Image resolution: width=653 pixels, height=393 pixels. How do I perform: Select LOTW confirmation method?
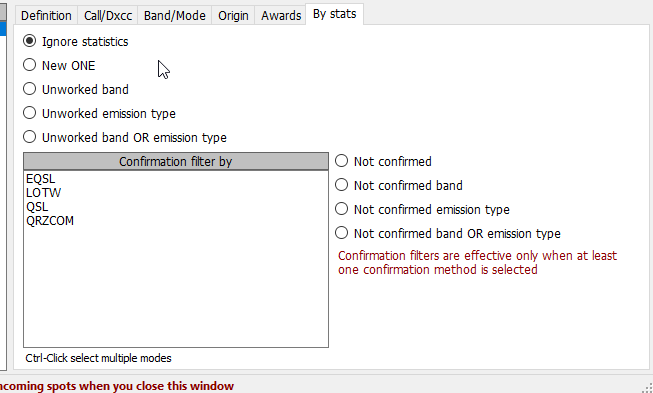(43, 193)
